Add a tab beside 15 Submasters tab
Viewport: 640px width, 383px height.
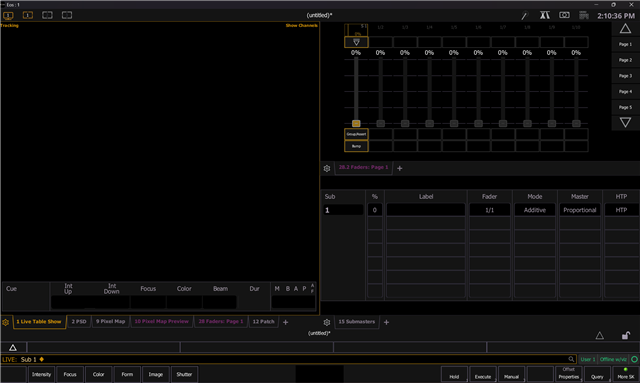click(x=386, y=322)
